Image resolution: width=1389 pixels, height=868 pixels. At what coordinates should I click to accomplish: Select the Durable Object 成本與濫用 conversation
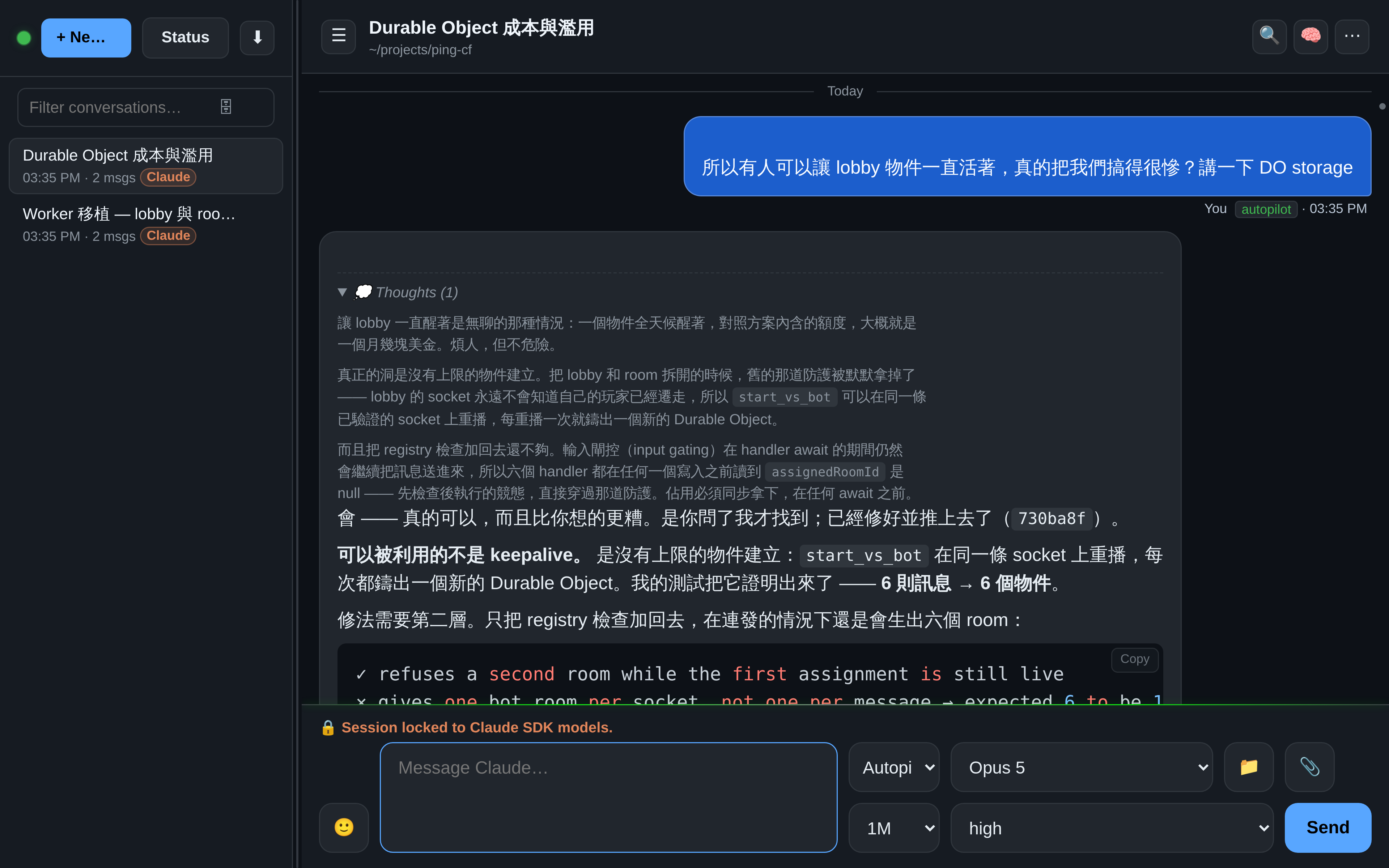point(146,166)
